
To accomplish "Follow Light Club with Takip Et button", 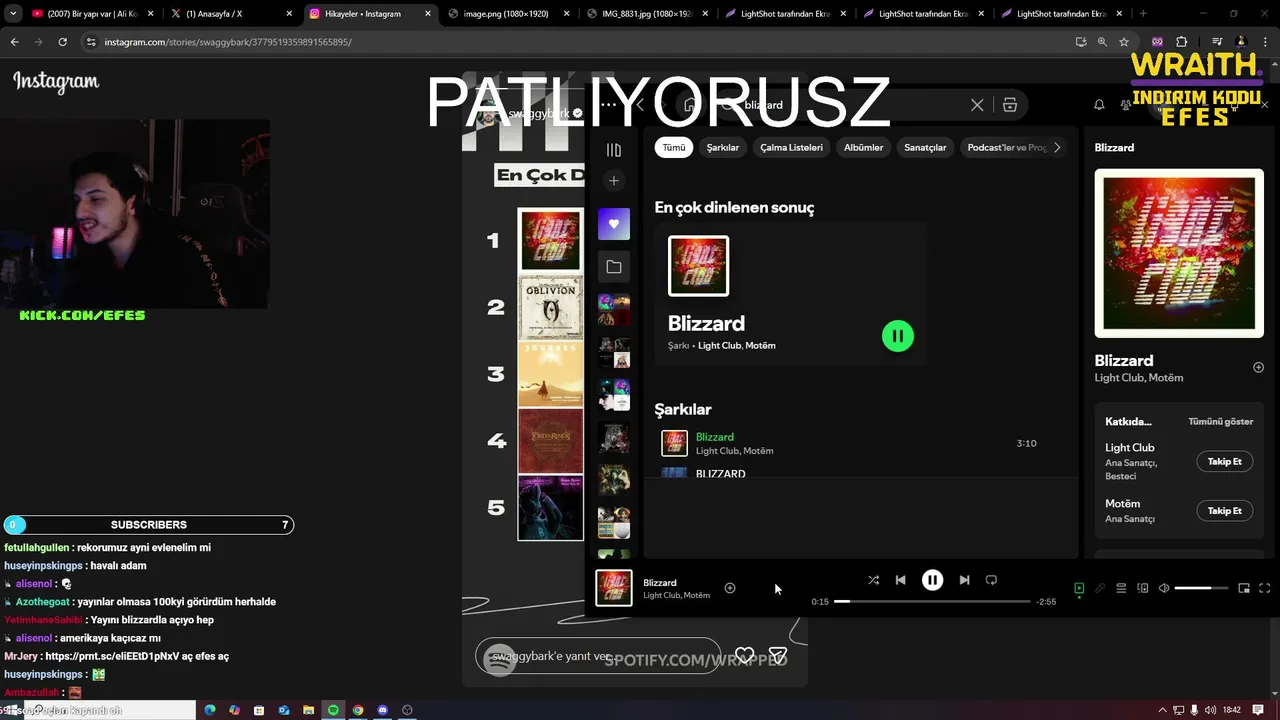I will (x=1224, y=461).
